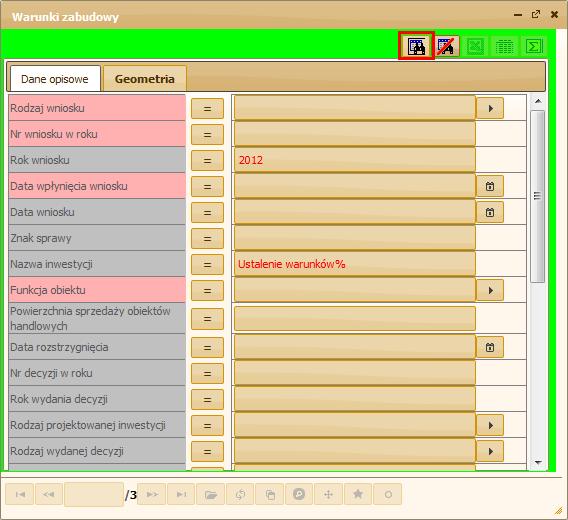Expand Rodzaj projektowanej inwestycji value list
Viewport: 568px width, 520px height.
[490, 425]
